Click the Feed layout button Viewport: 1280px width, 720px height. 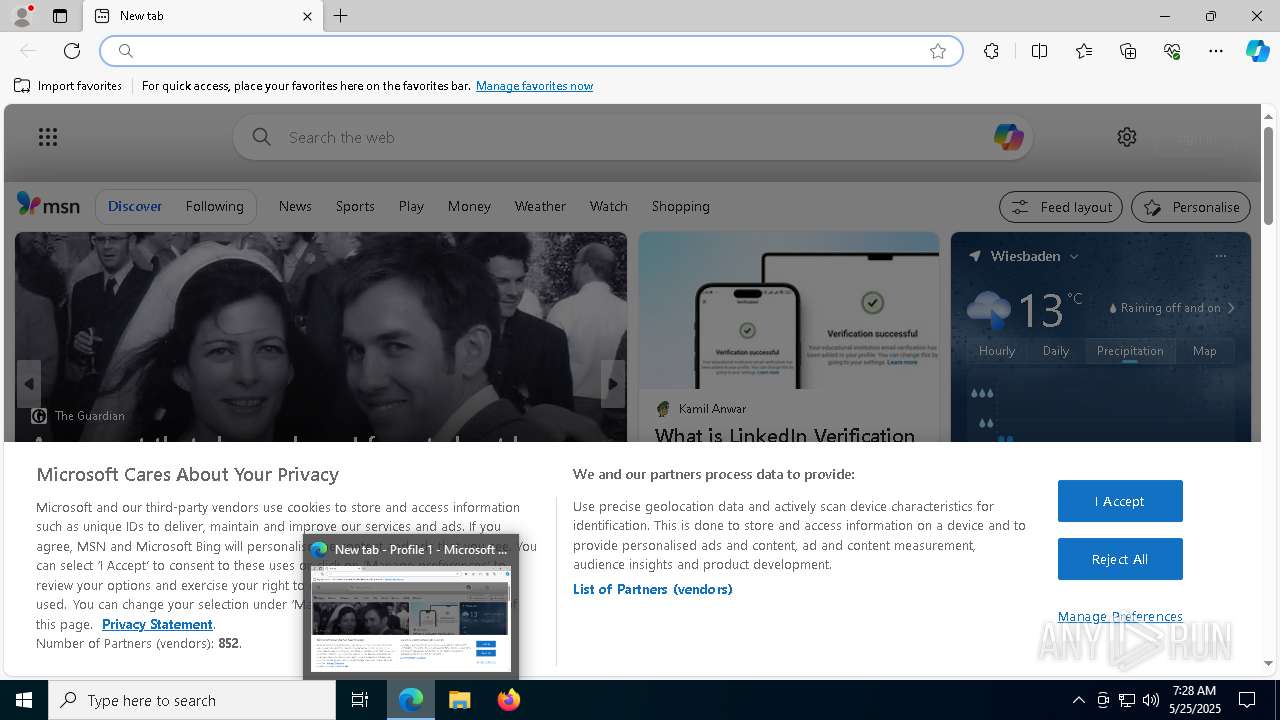pyautogui.click(x=1060, y=207)
